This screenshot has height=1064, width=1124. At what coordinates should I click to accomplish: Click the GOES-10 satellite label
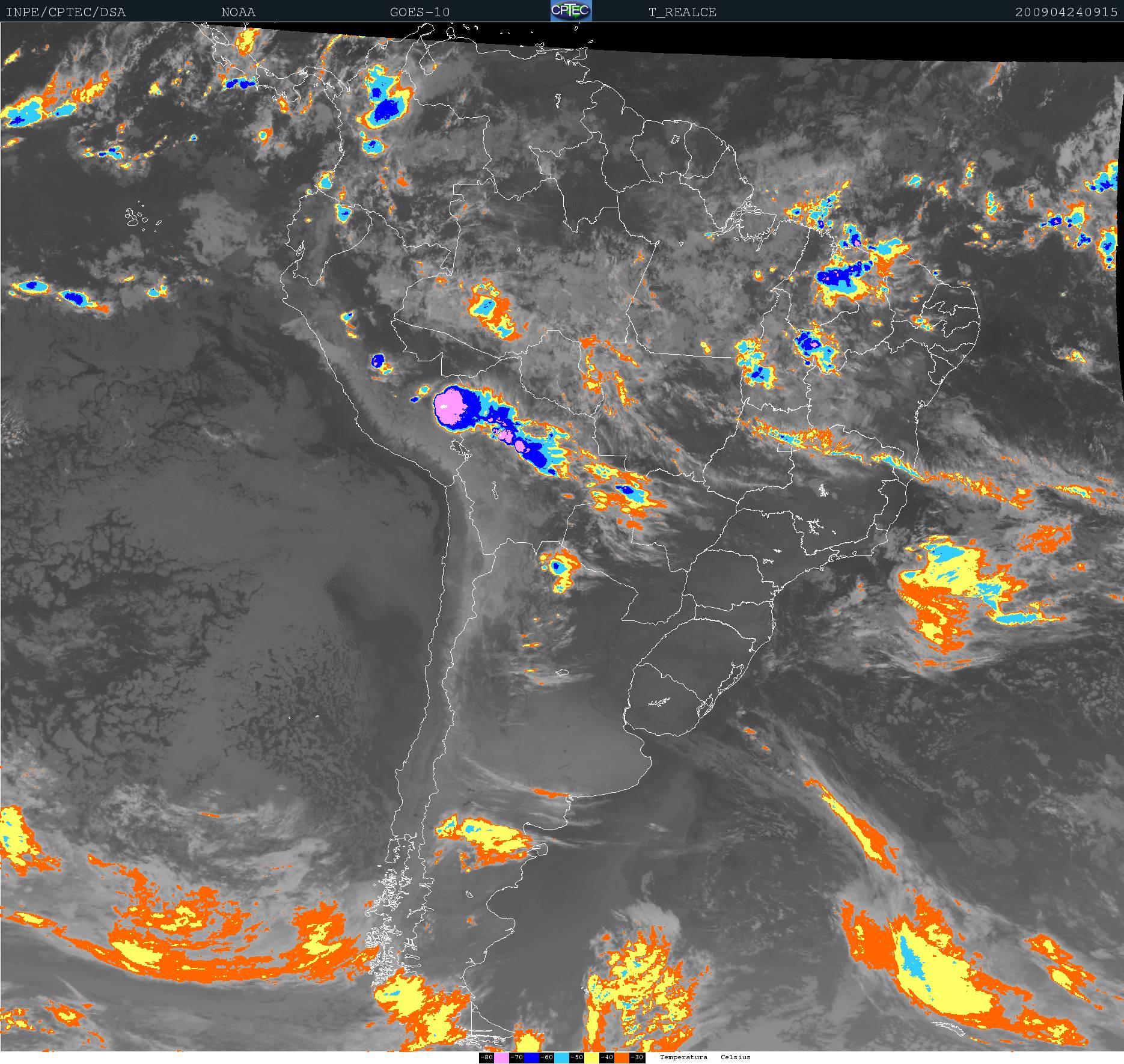coord(420,12)
